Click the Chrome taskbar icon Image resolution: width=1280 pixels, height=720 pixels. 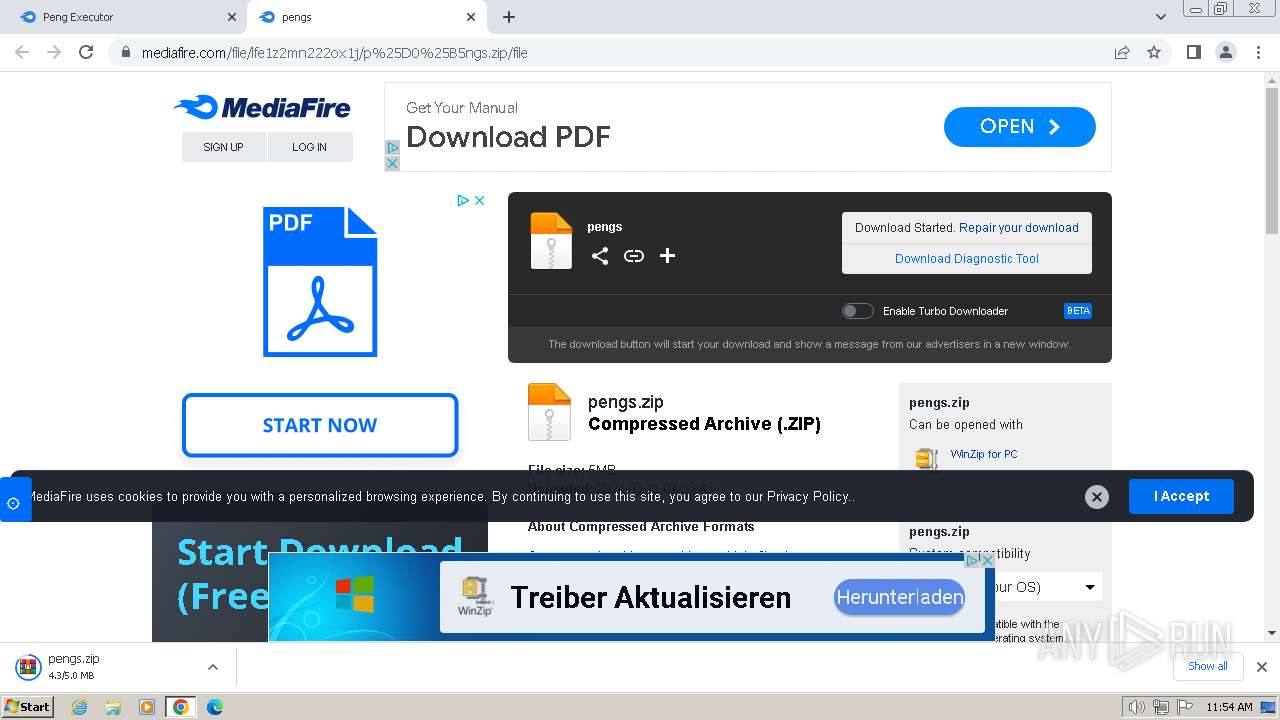(180, 707)
